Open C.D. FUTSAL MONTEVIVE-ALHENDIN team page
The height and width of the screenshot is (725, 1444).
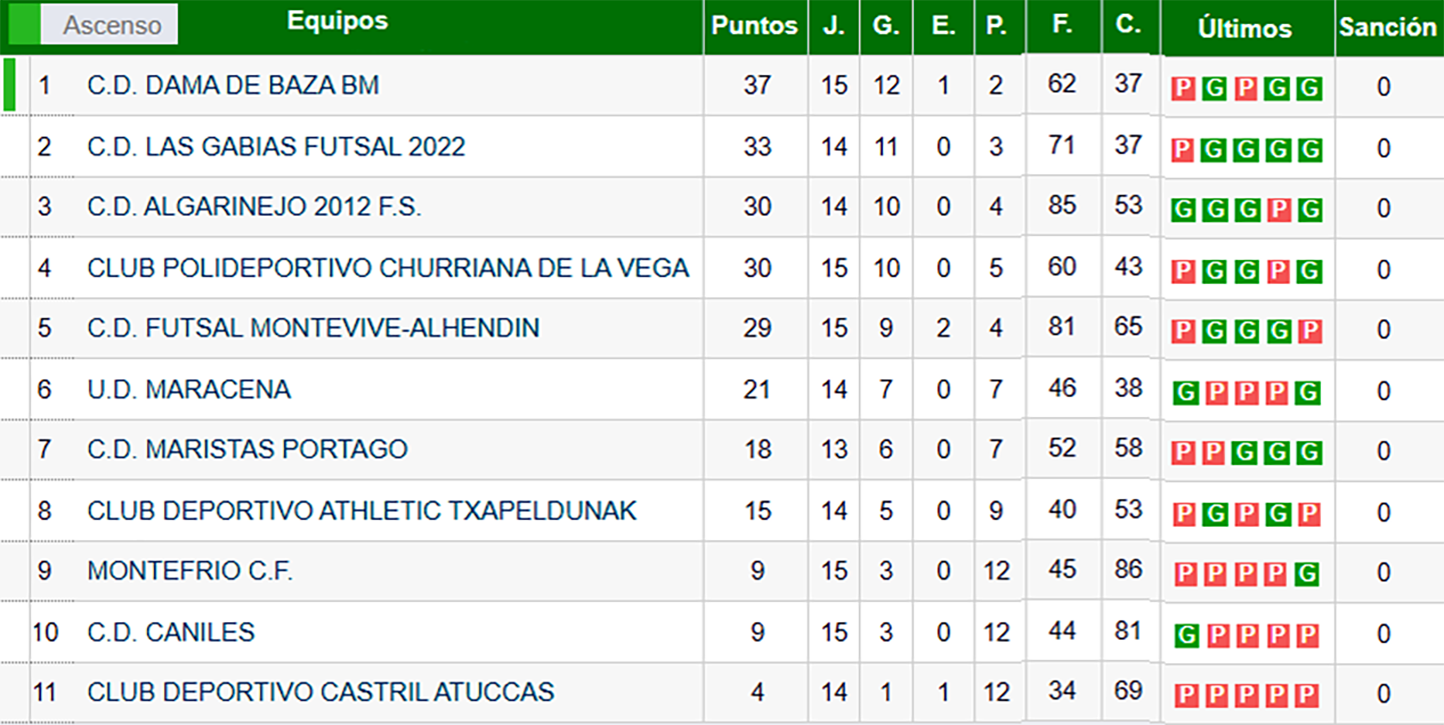click(313, 328)
